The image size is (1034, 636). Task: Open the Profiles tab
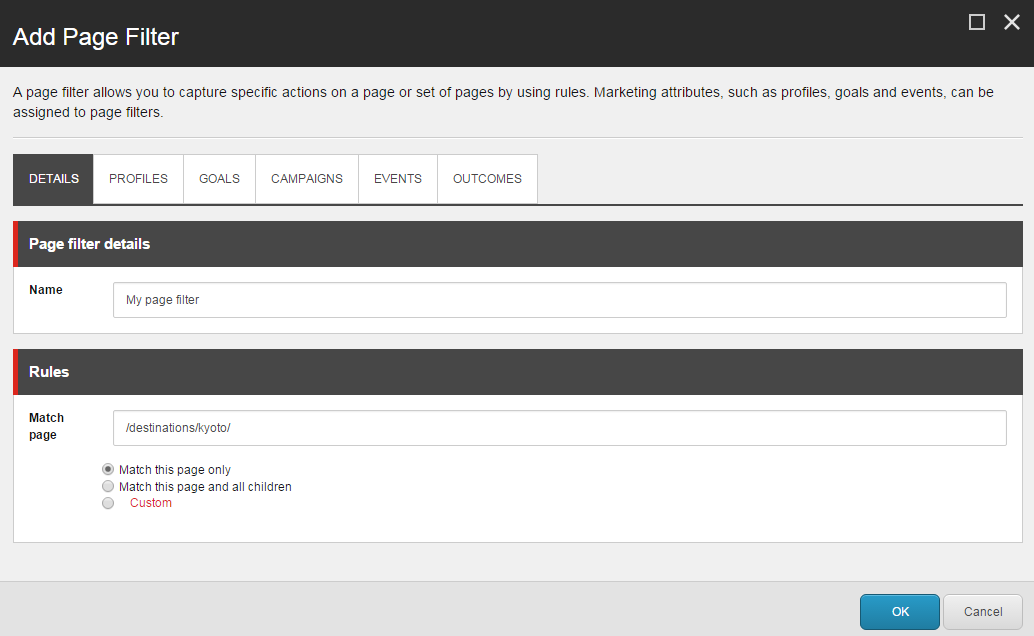[x=138, y=179]
